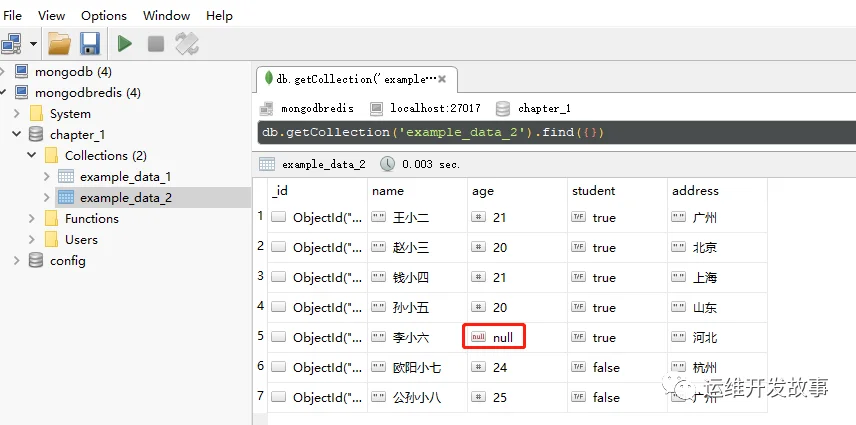The width and height of the screenshot is (856, 425).
Task: Expand the Users folder arrow
Action: click(x=32, y=240)
